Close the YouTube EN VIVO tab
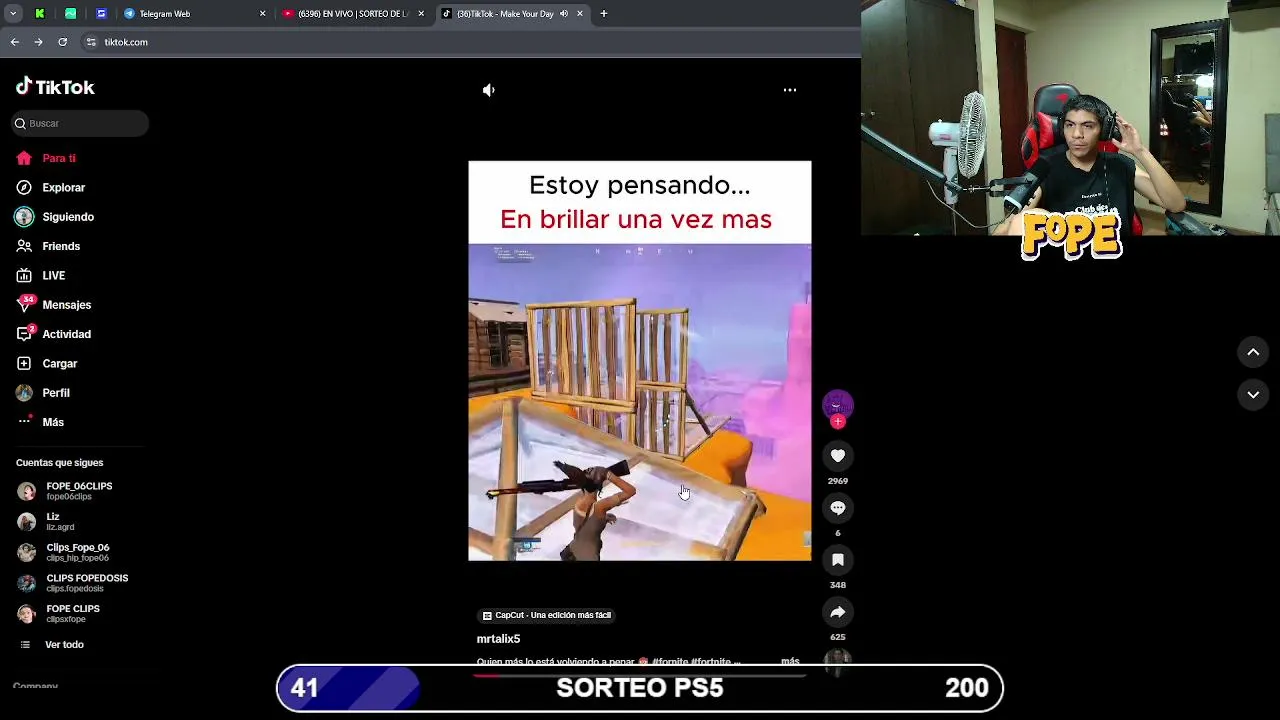1280x720 pixels. pos(421,14)
